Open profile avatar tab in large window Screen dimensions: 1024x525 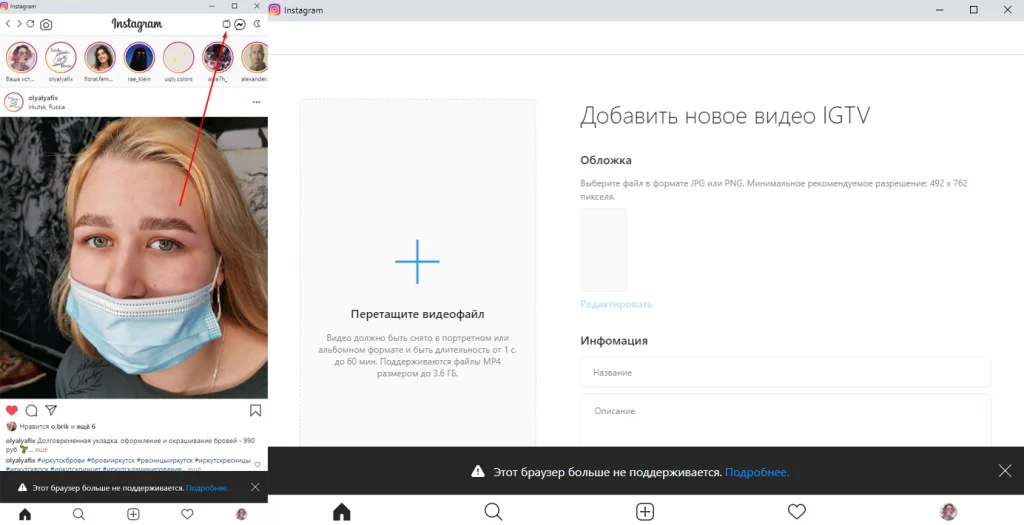pos(948,511)
